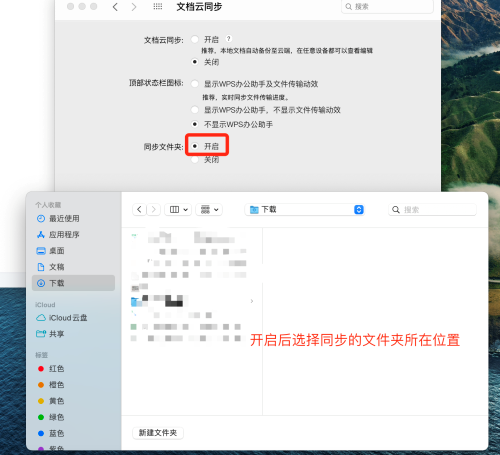
Task: Enable 文档云同步 with the 开启 radio
Action: (x=195, y=39)
